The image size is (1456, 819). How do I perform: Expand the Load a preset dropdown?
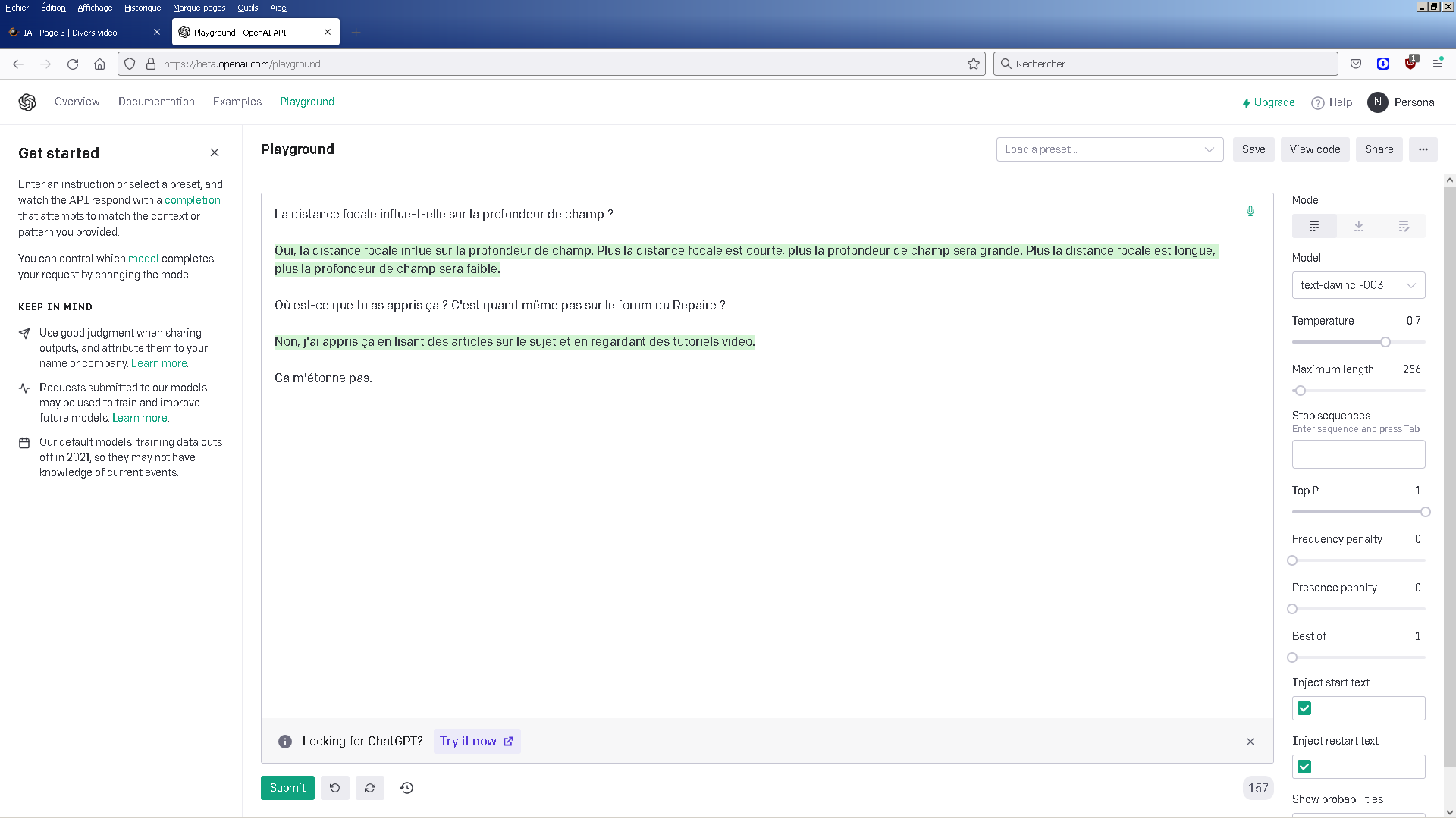[1109, 149]
